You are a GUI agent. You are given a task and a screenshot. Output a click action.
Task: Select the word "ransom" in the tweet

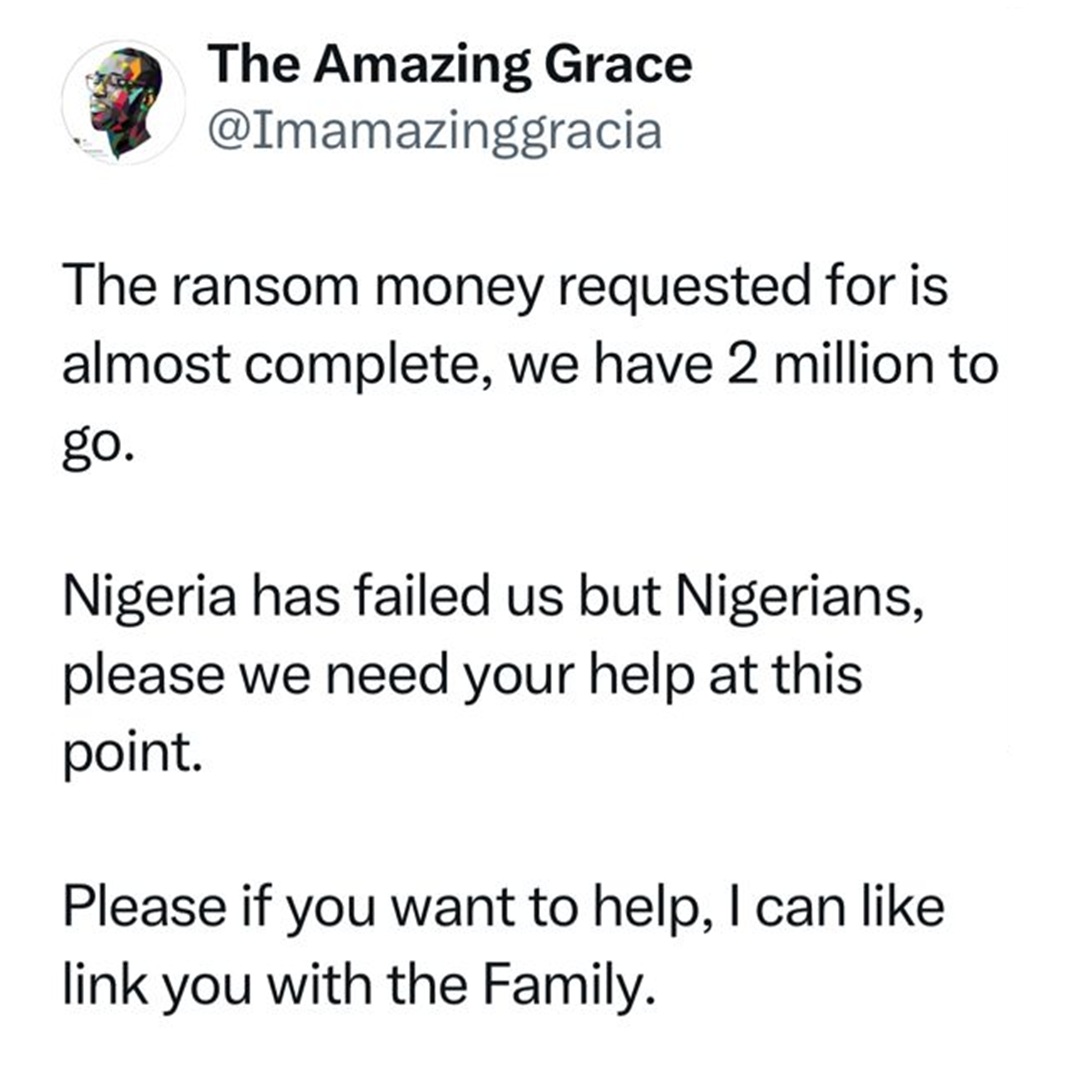264,287
